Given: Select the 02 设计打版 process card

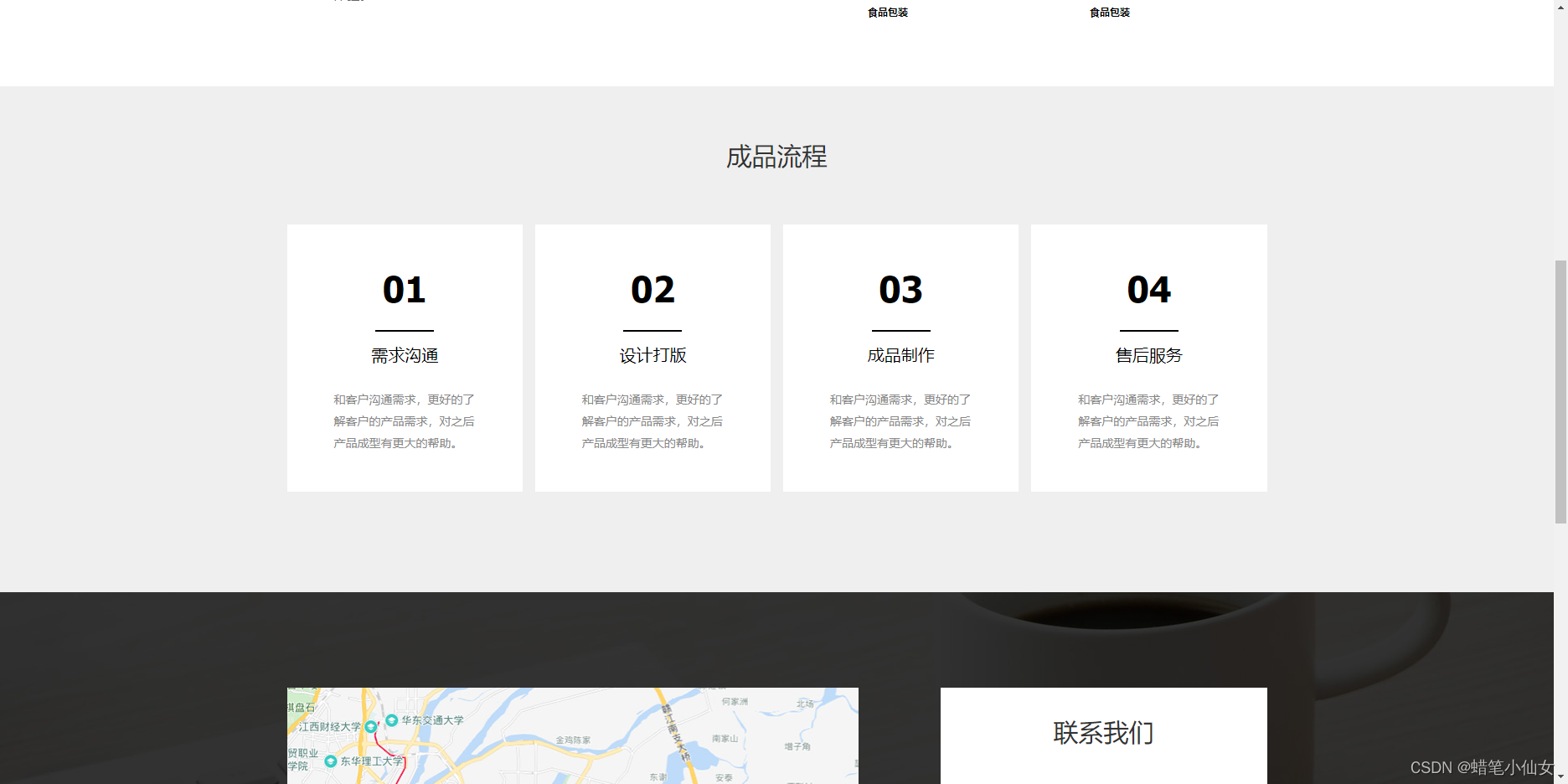Looking at the screenshot, I should [x=652, y=358].
